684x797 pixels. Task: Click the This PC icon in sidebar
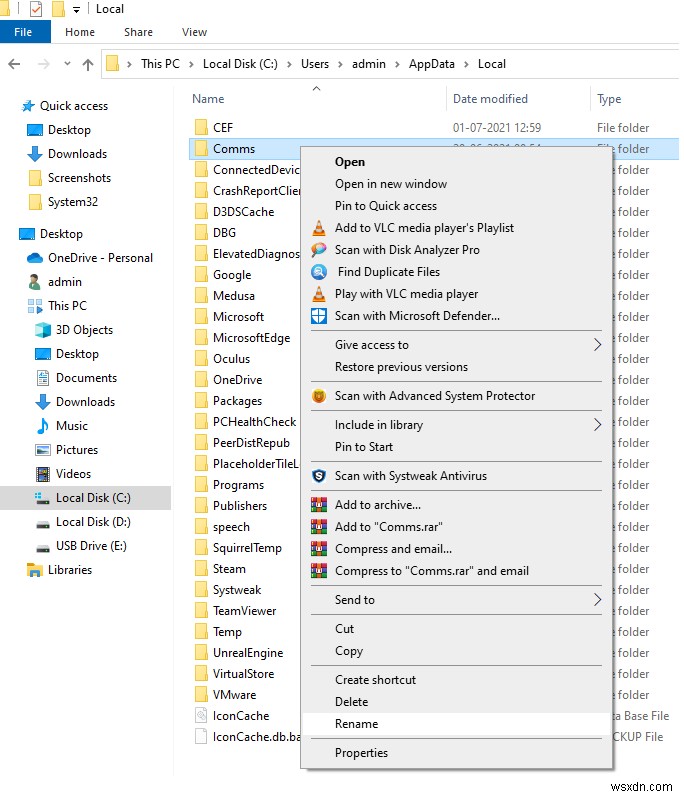tap(35, 306)
